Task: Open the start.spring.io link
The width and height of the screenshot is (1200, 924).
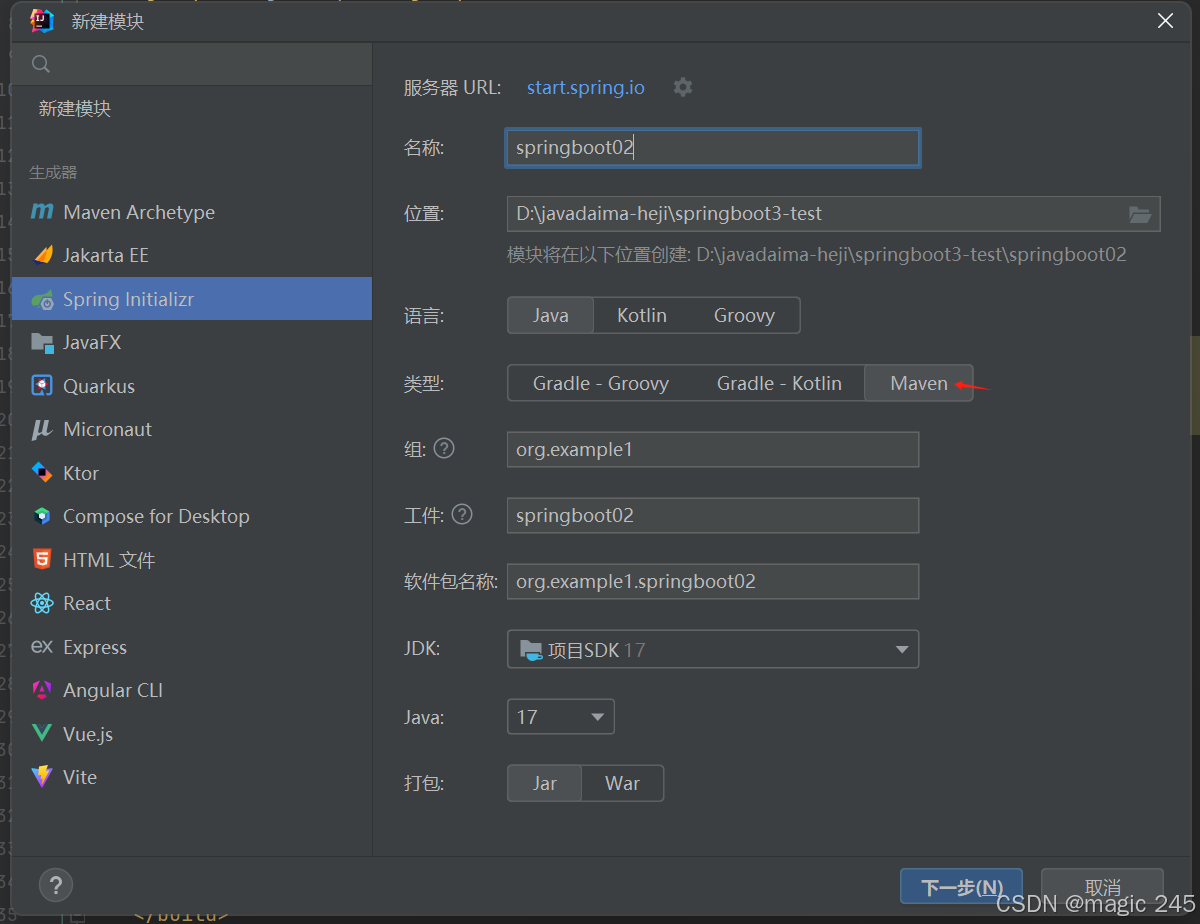Action: [x=586, y=87]
